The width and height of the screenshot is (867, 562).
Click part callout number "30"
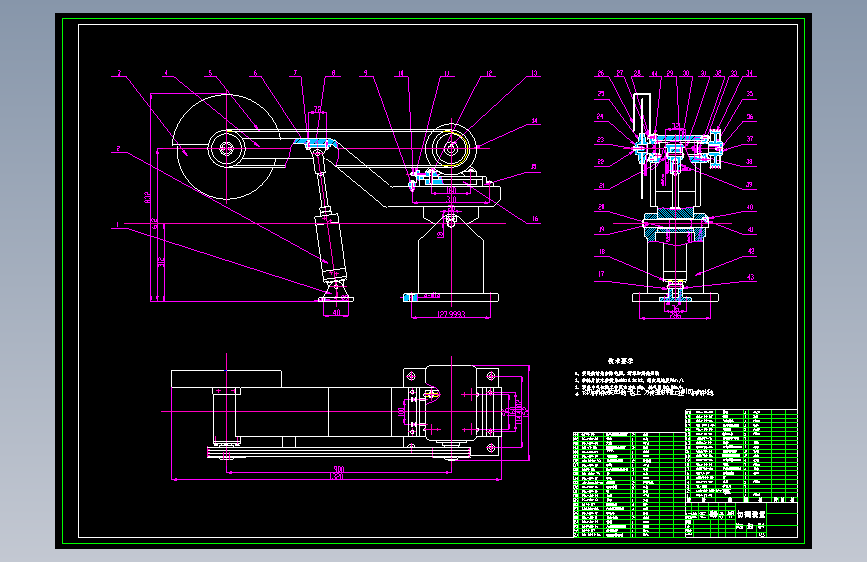[x=686, y=72]
